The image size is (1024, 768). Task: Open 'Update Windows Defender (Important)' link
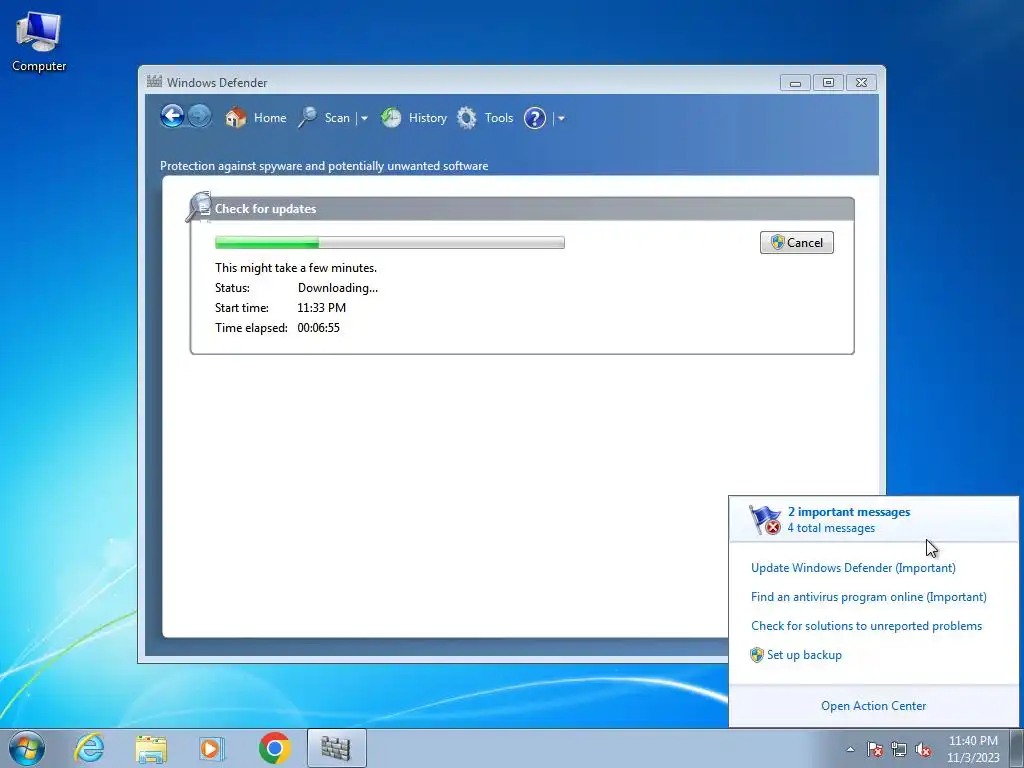tap(854, 568)
